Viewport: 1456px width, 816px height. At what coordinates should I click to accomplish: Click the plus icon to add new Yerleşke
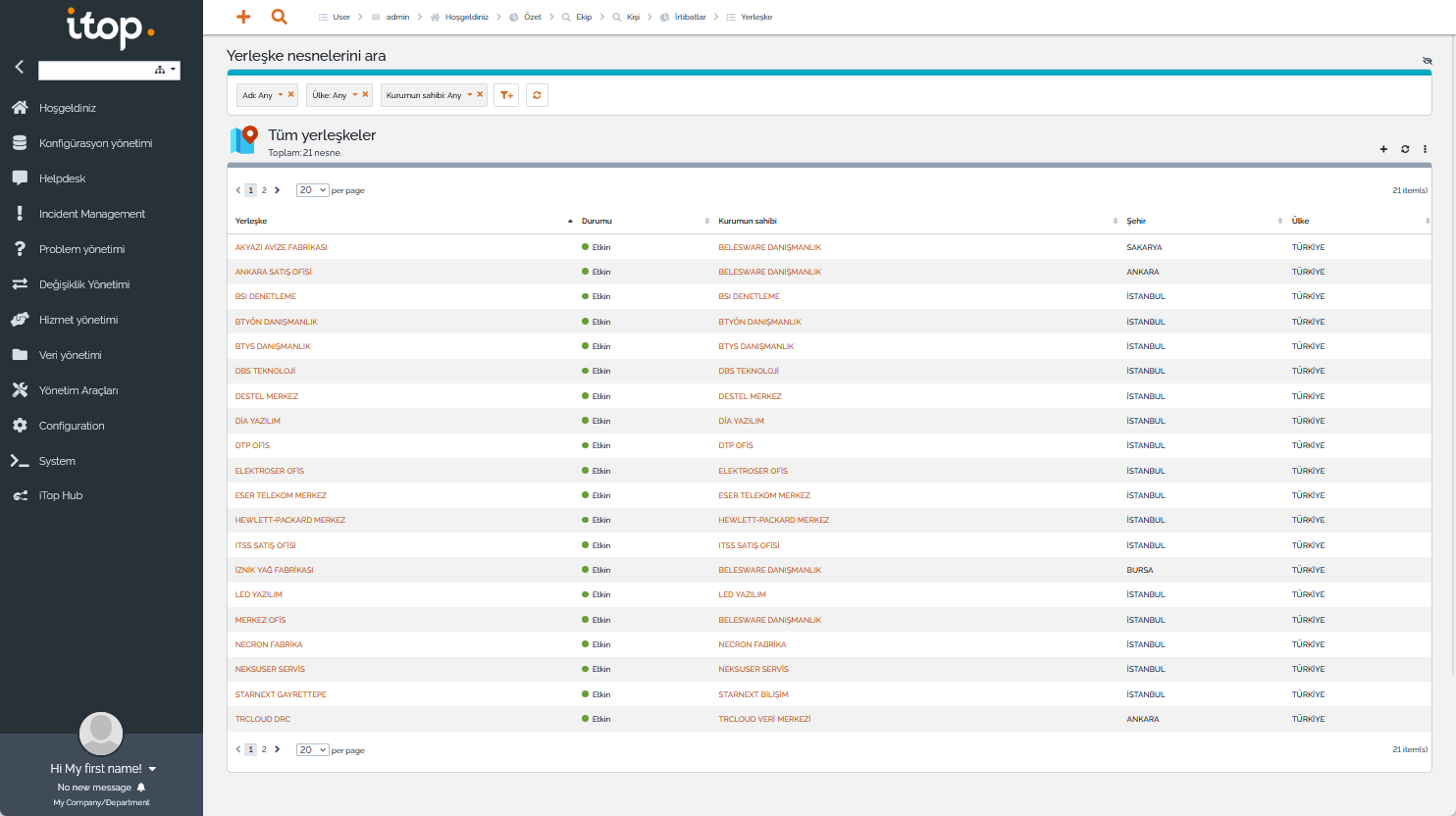click(1383, 149)
